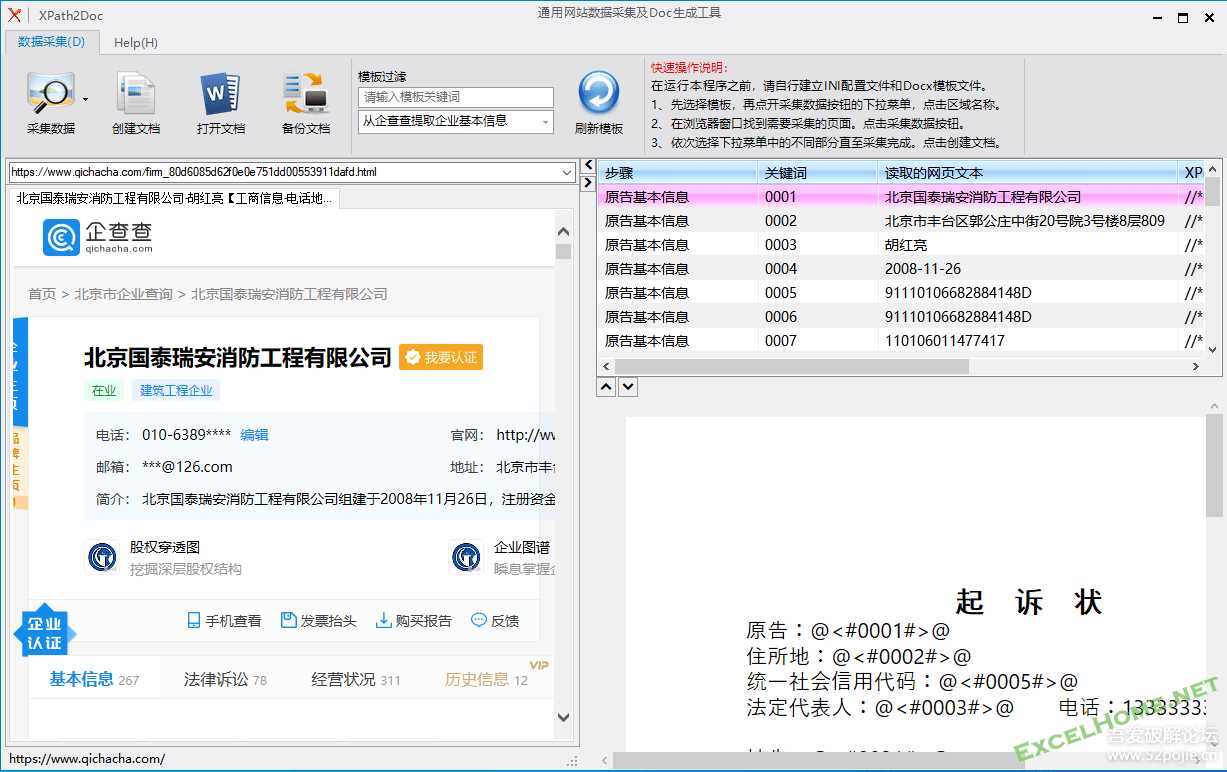The image size is (1227, 772).
Task: Click the 北京市企业查询 breadcrumb link
Action: (123, 294)
